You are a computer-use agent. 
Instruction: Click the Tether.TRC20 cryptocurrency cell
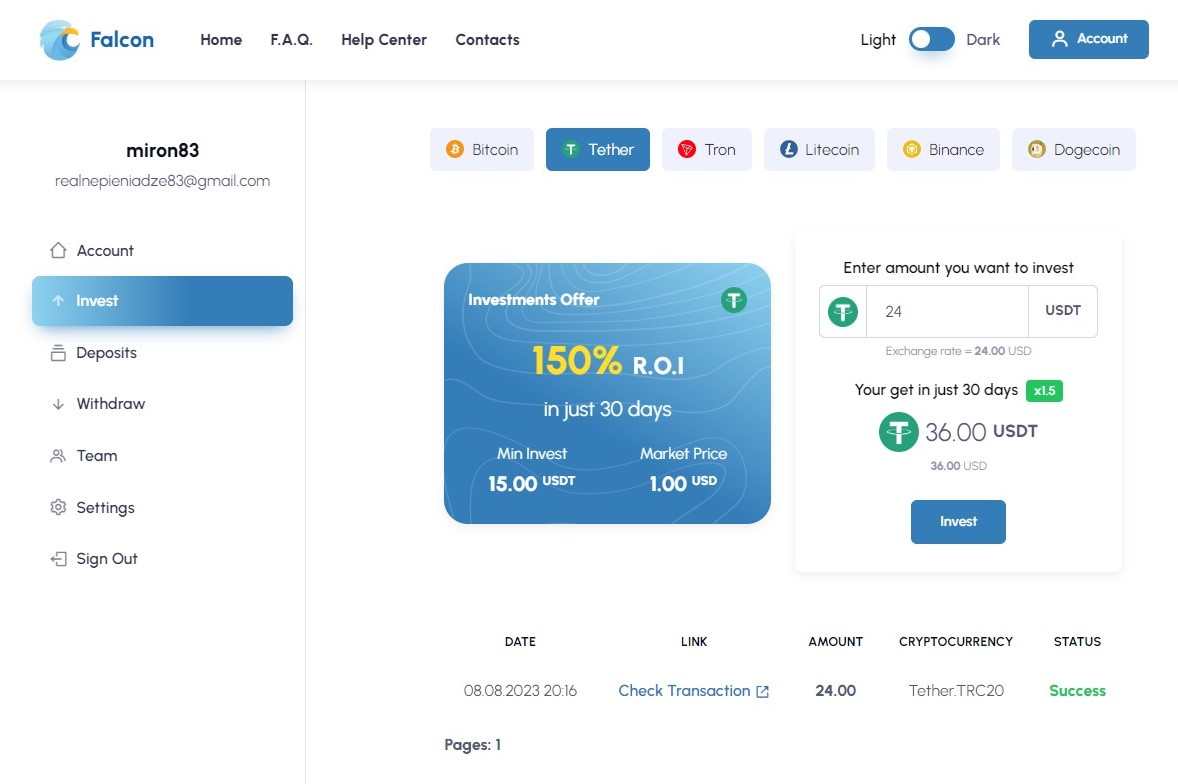[956, 691]
